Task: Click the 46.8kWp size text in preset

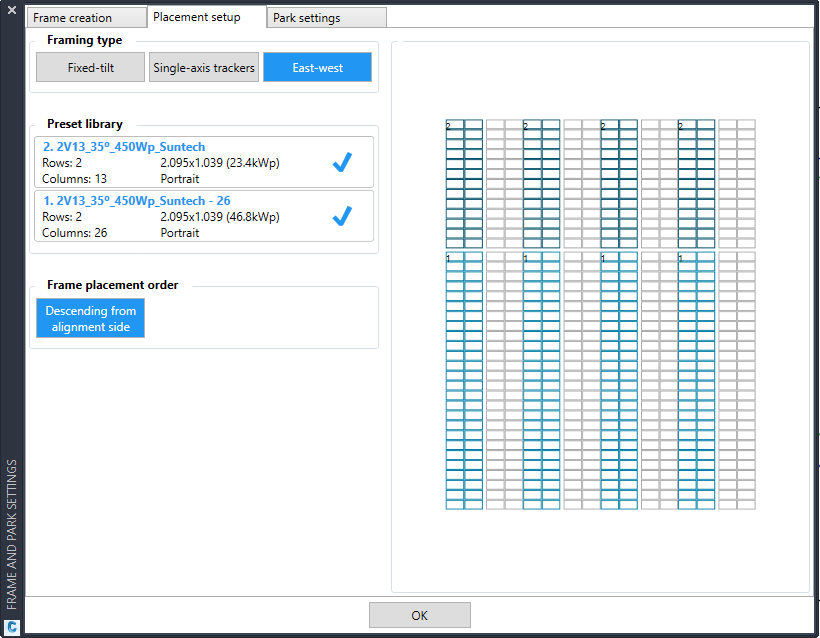Action: tap(220, 217)
